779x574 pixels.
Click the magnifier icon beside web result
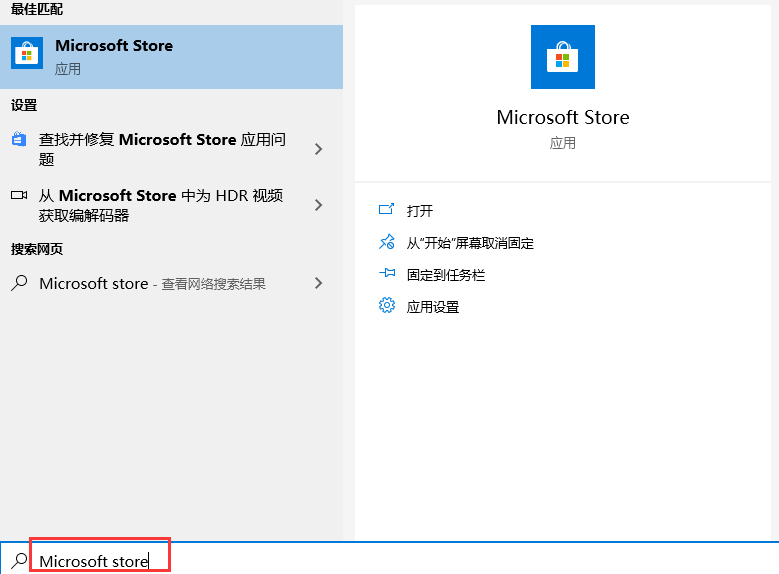pyautogui.click(x=19, y=283)
